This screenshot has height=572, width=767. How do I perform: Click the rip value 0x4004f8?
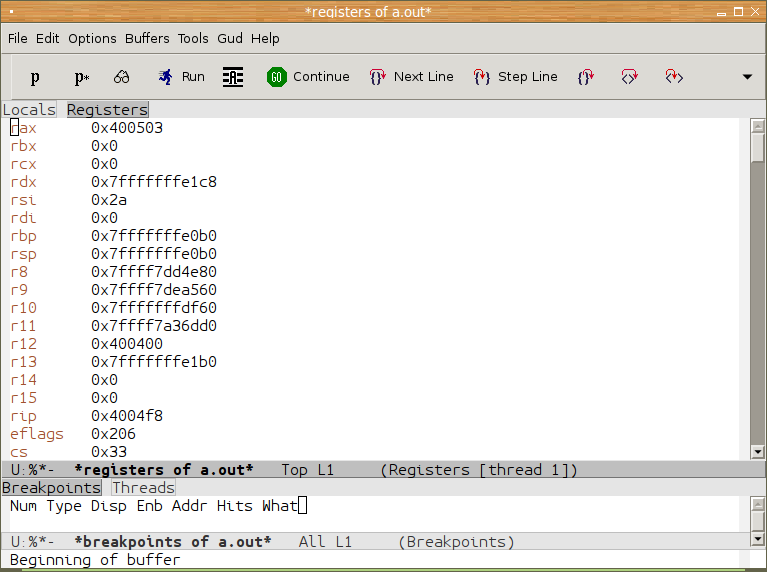[x=127, y=416]
